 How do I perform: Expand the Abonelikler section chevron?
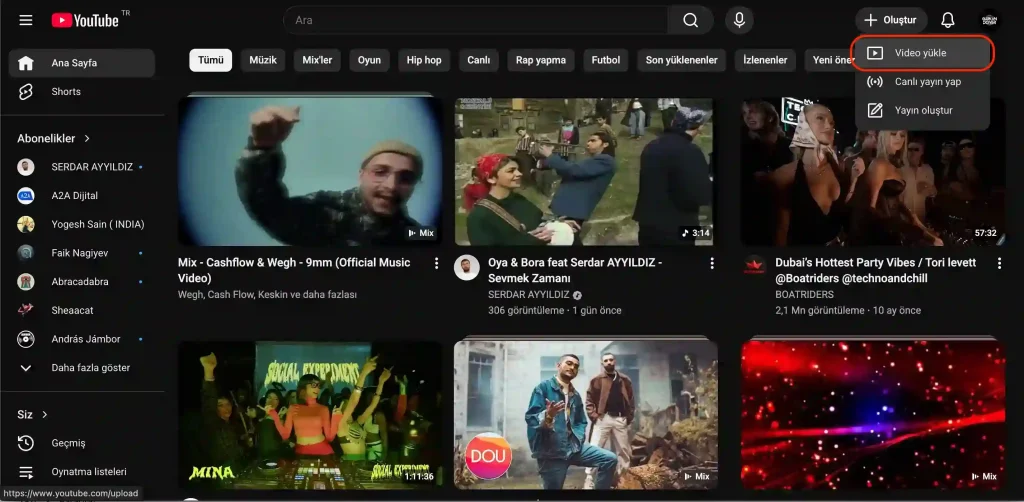88,139
